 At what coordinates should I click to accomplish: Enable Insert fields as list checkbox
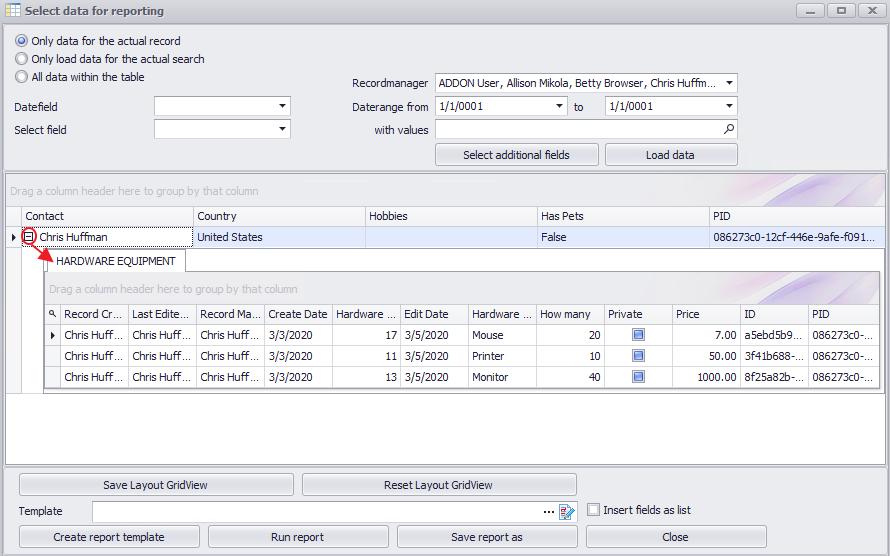coord(594,510)
